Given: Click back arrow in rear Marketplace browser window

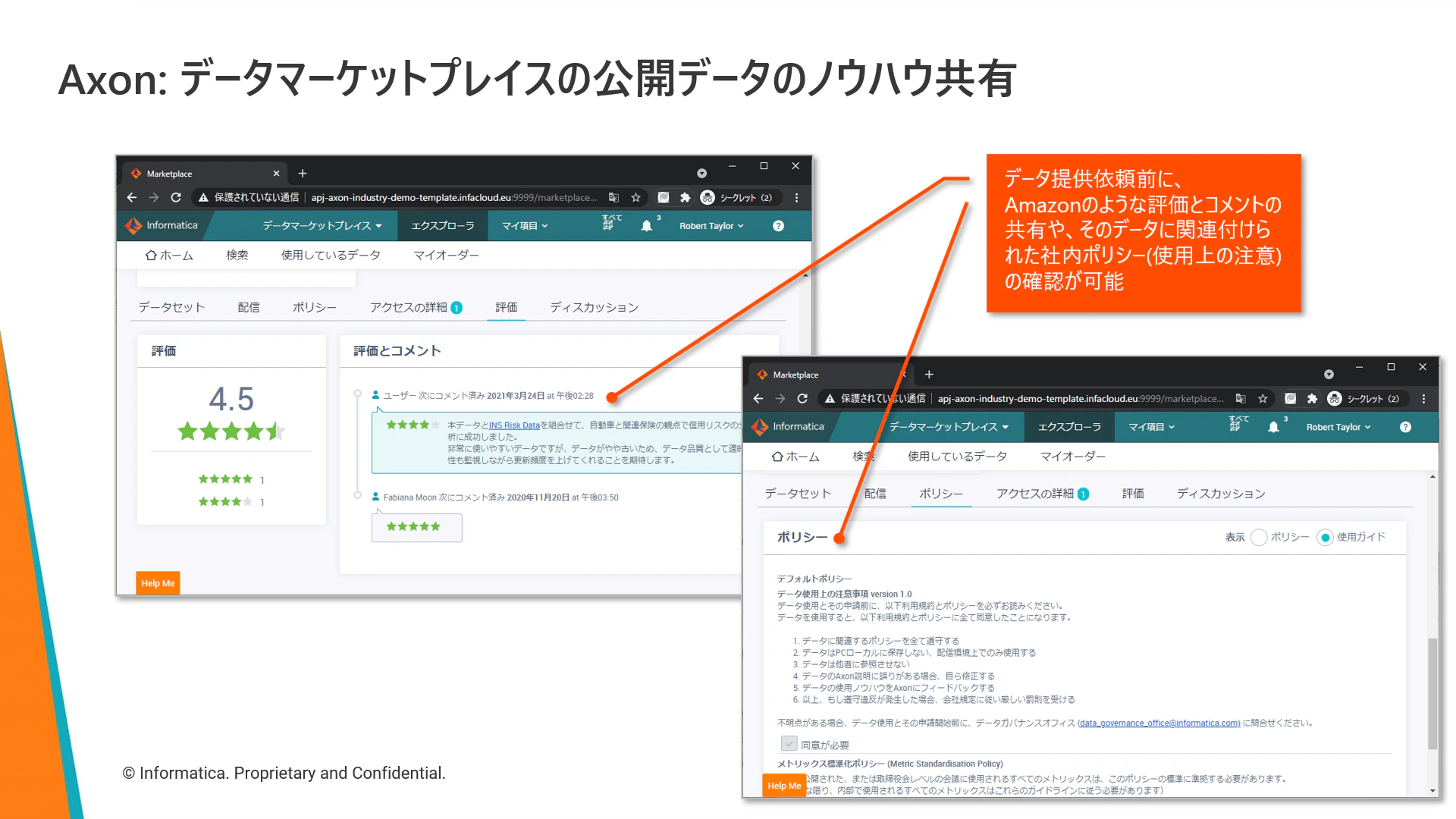Looking at the screenshot, I should click(x=132, y=197).
